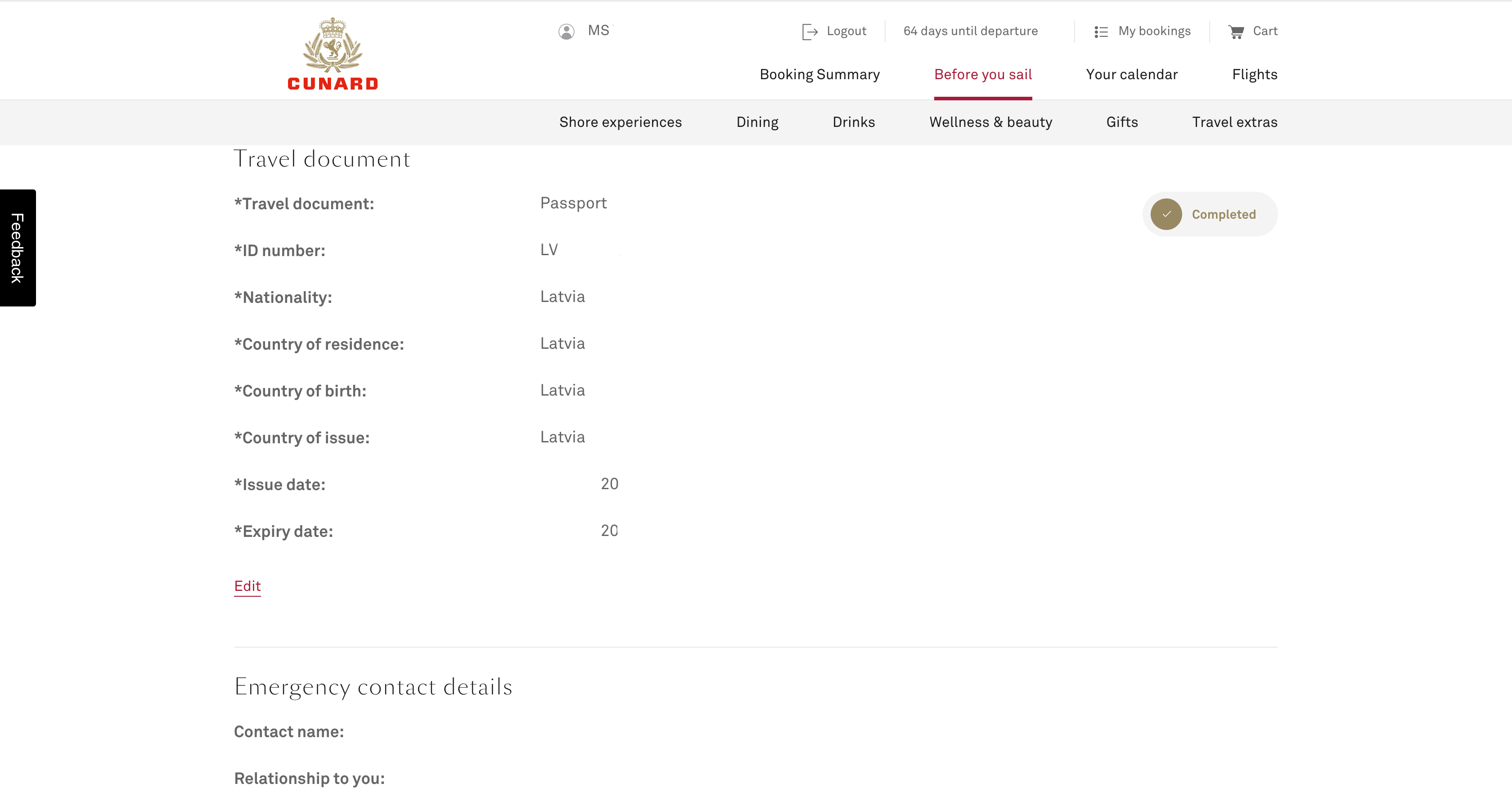Click the Contact name label
Viewport: 1512px width, 806px height.
click(x=289, y=731)
